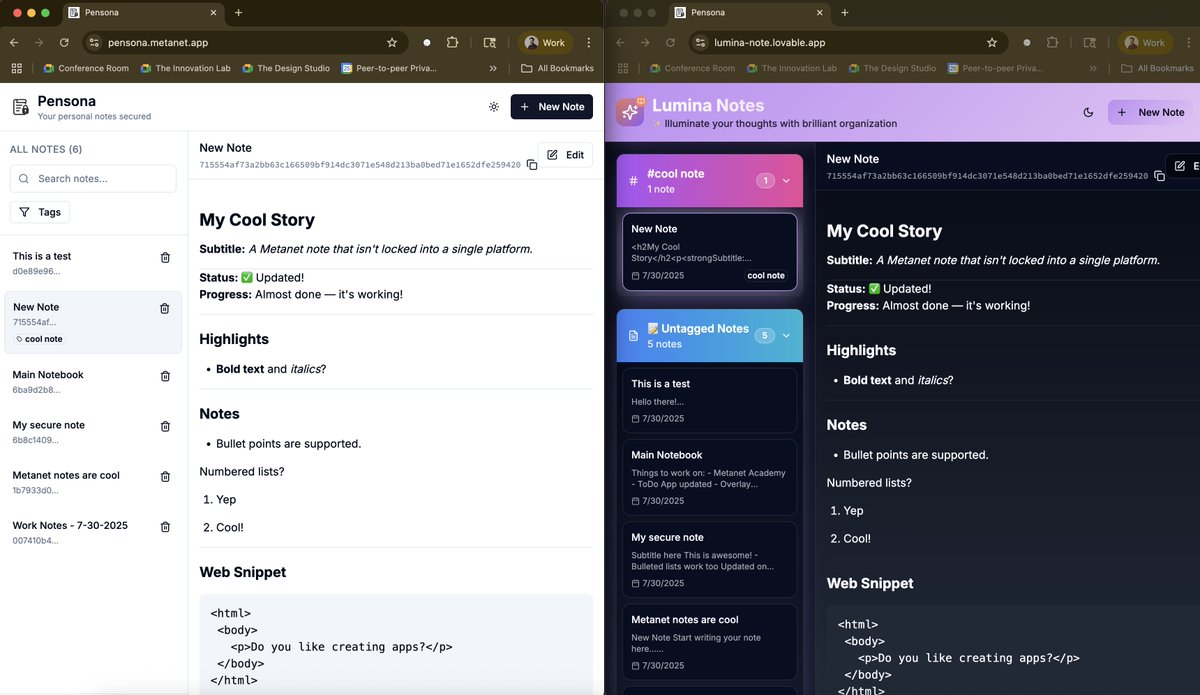Open 'Main Notebook' card in Lumina Notes
1200x695 pixels.
709,477
